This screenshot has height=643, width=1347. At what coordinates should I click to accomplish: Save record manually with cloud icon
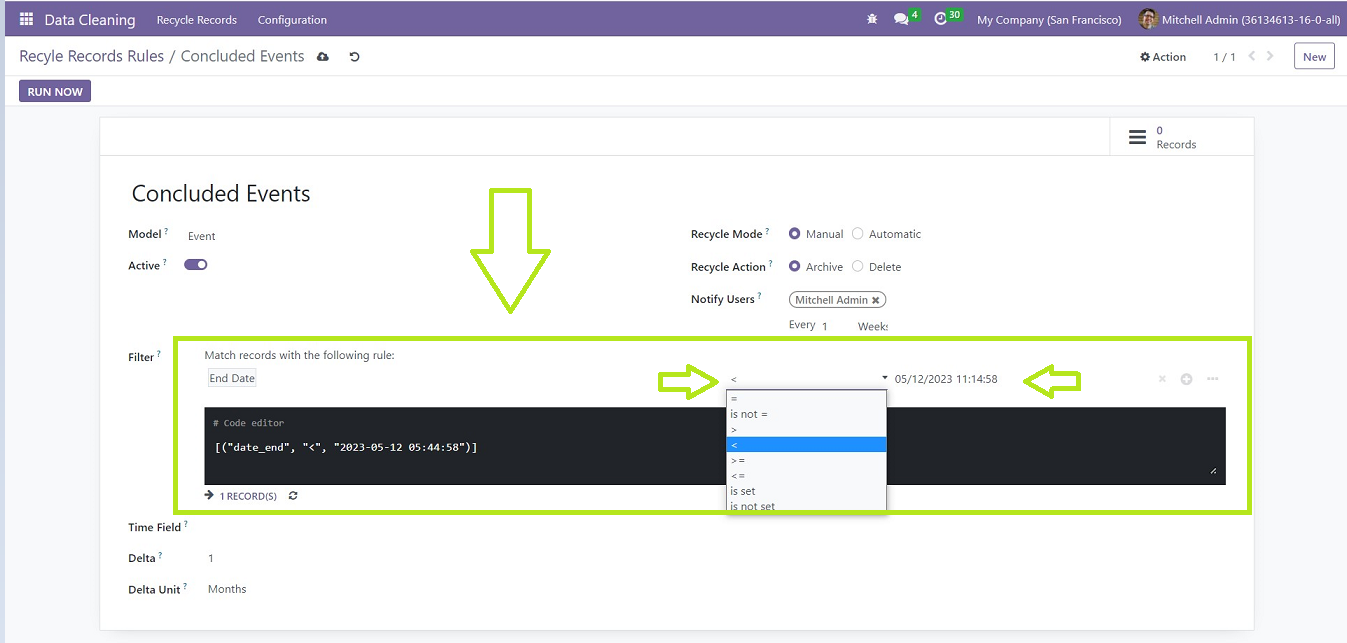tap(322, 57)
